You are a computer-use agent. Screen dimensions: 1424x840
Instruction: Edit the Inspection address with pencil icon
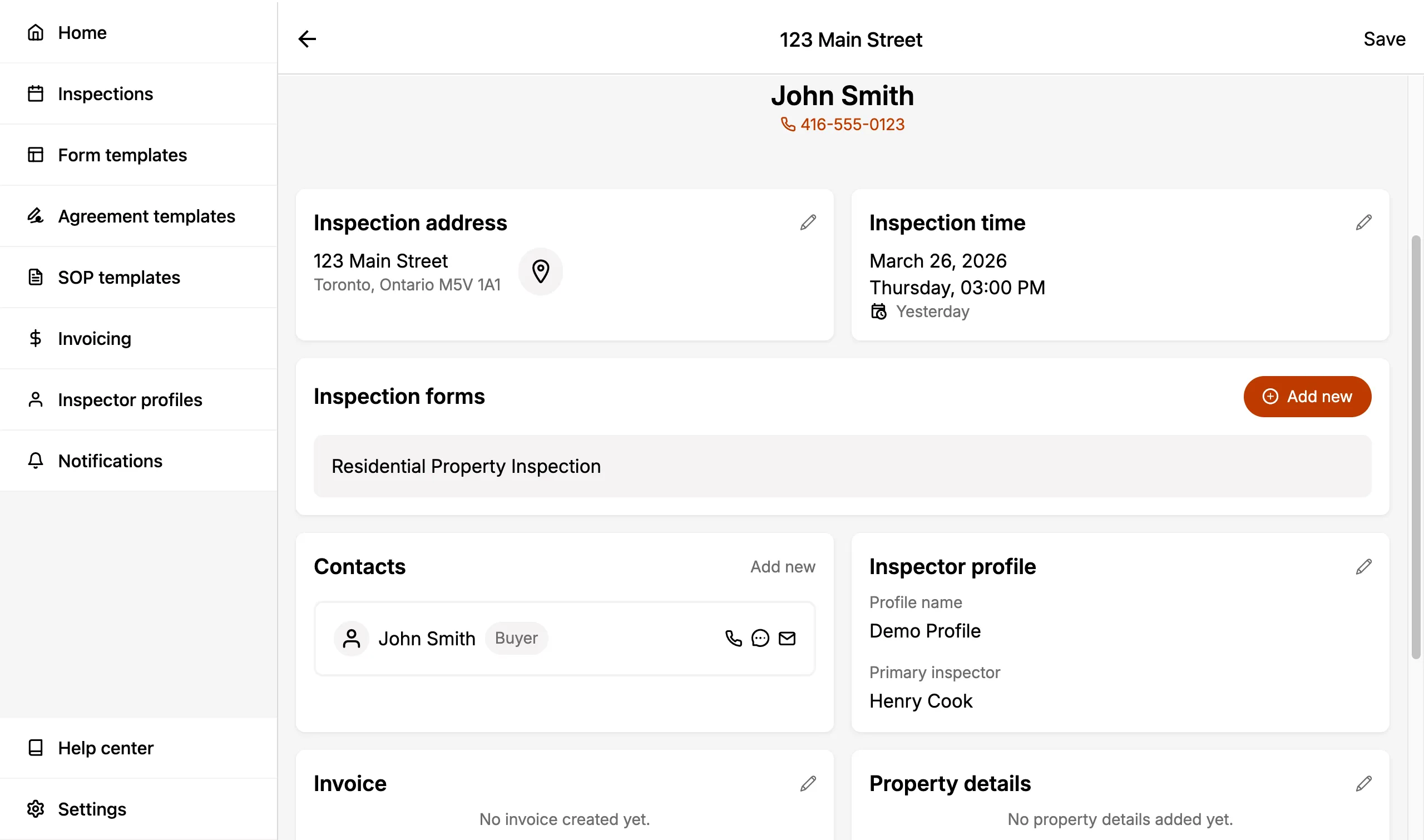(x=808, y=223)
